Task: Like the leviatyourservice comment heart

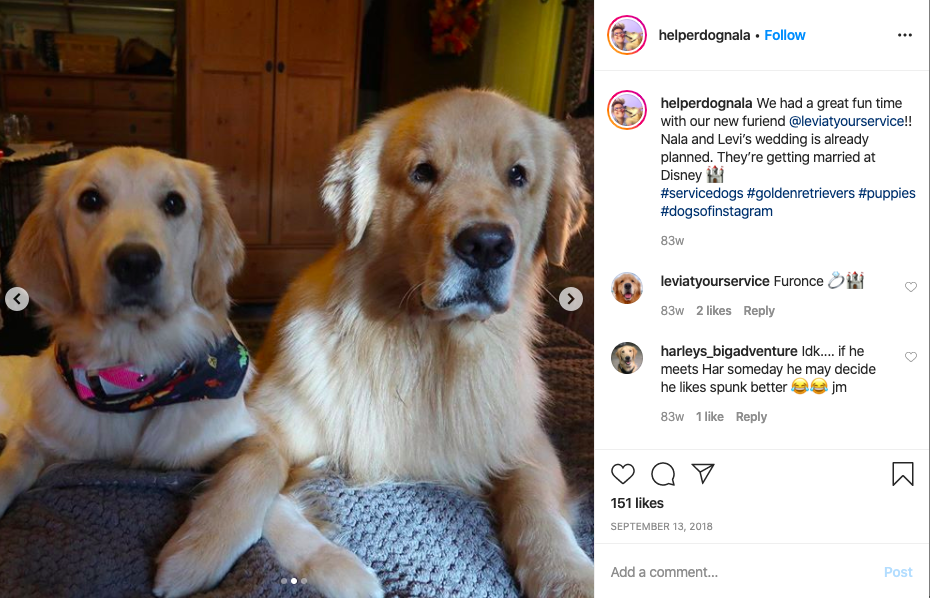Action: click(x=910, y=287)
